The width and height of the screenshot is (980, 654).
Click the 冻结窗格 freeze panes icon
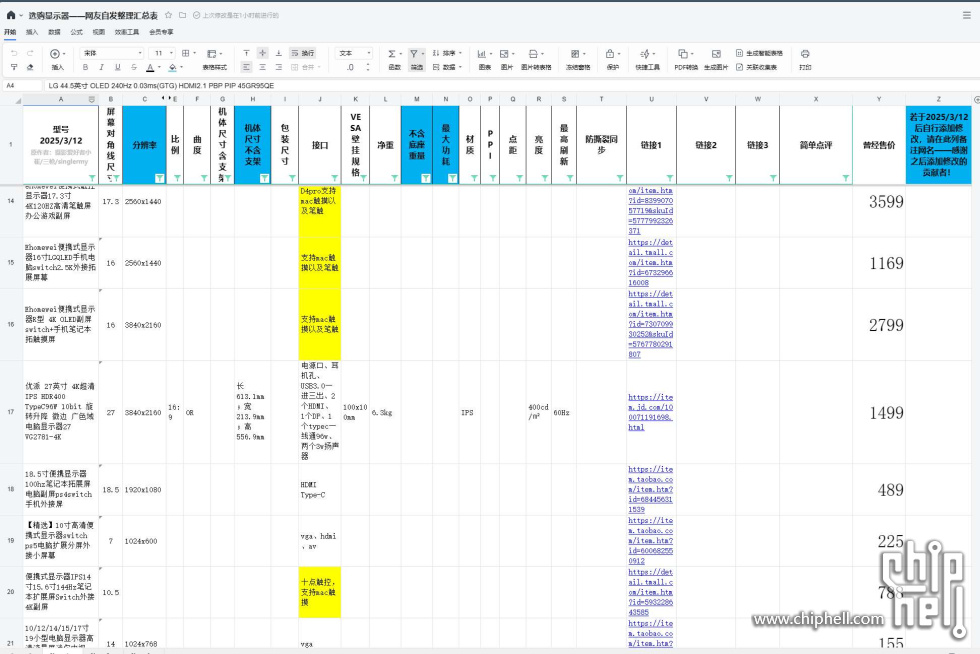coord(575,54)
